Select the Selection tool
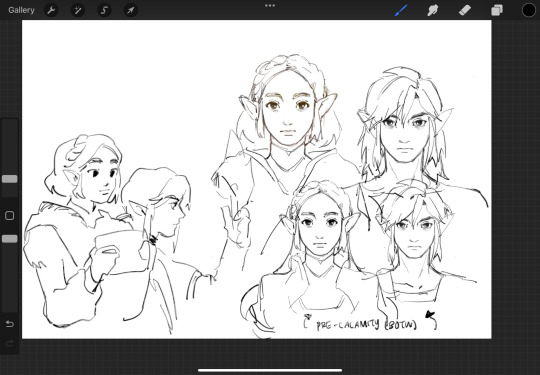Image resolution: width=540 pixels, height=375 pixels. tap(104, 10)
